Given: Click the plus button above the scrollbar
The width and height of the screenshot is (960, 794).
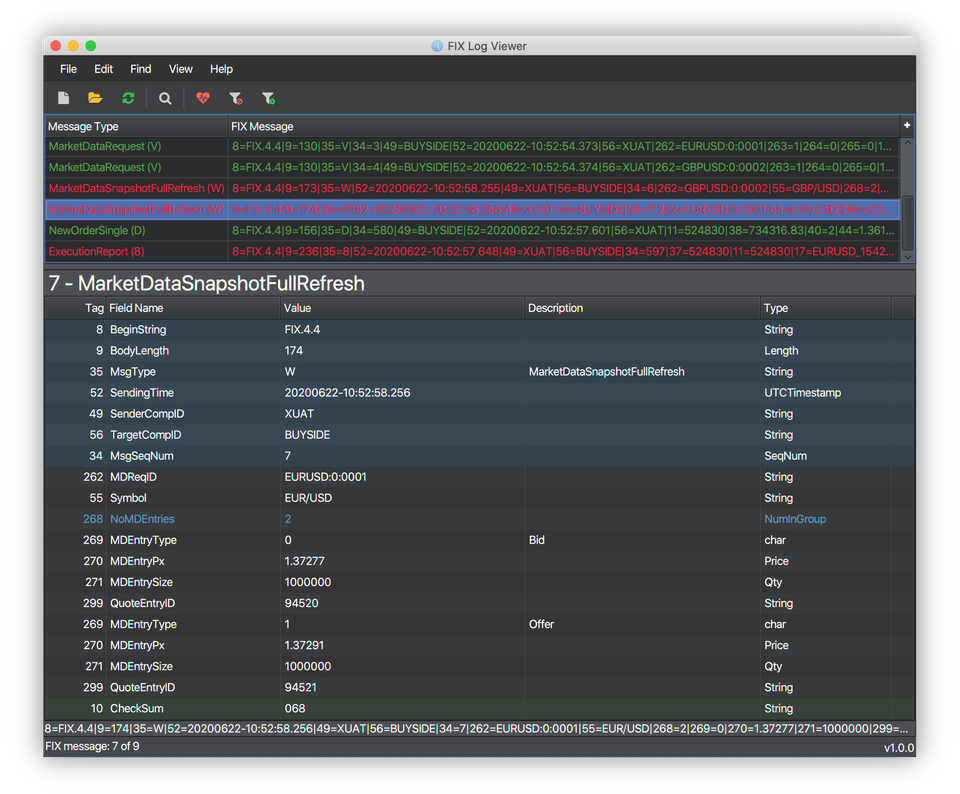Looking at the screenshot, I should [906, 125].
